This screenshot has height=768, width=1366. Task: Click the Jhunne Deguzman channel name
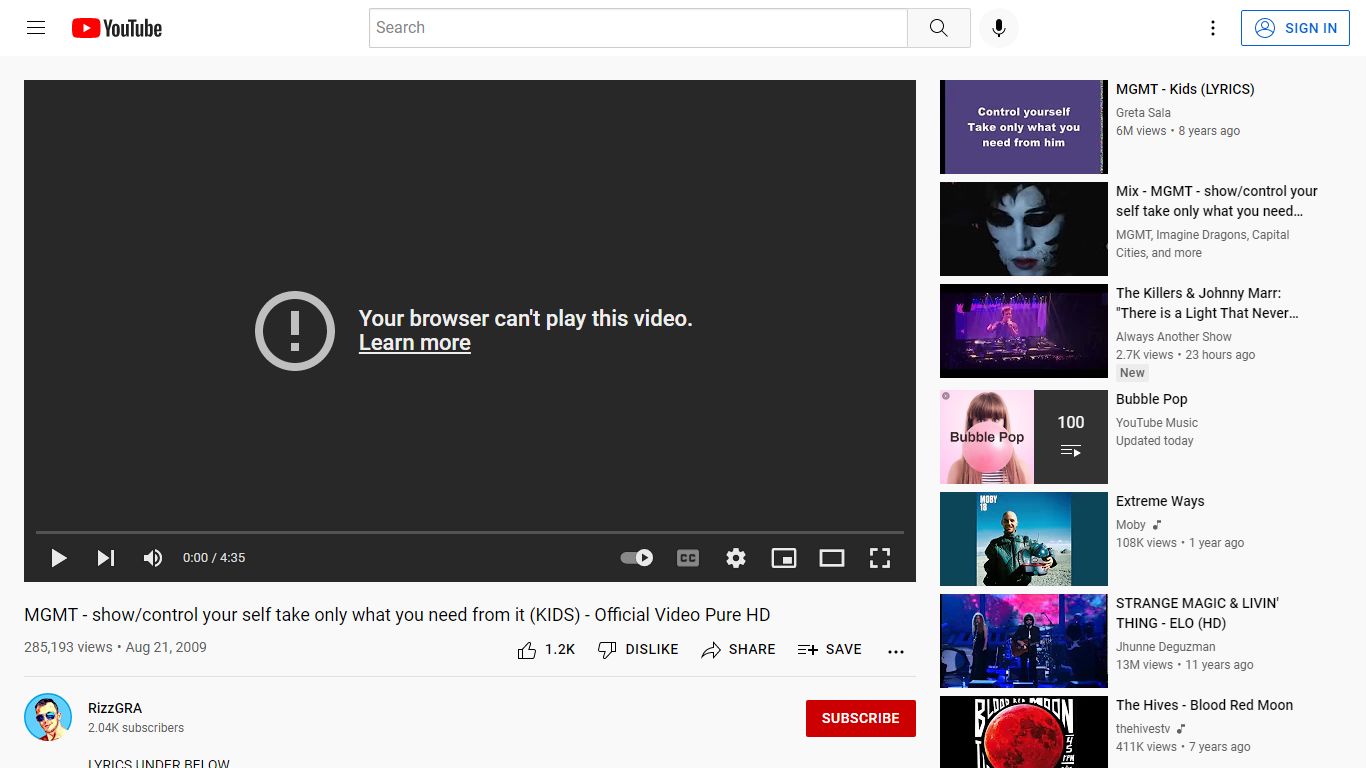tap(1166, 647)
